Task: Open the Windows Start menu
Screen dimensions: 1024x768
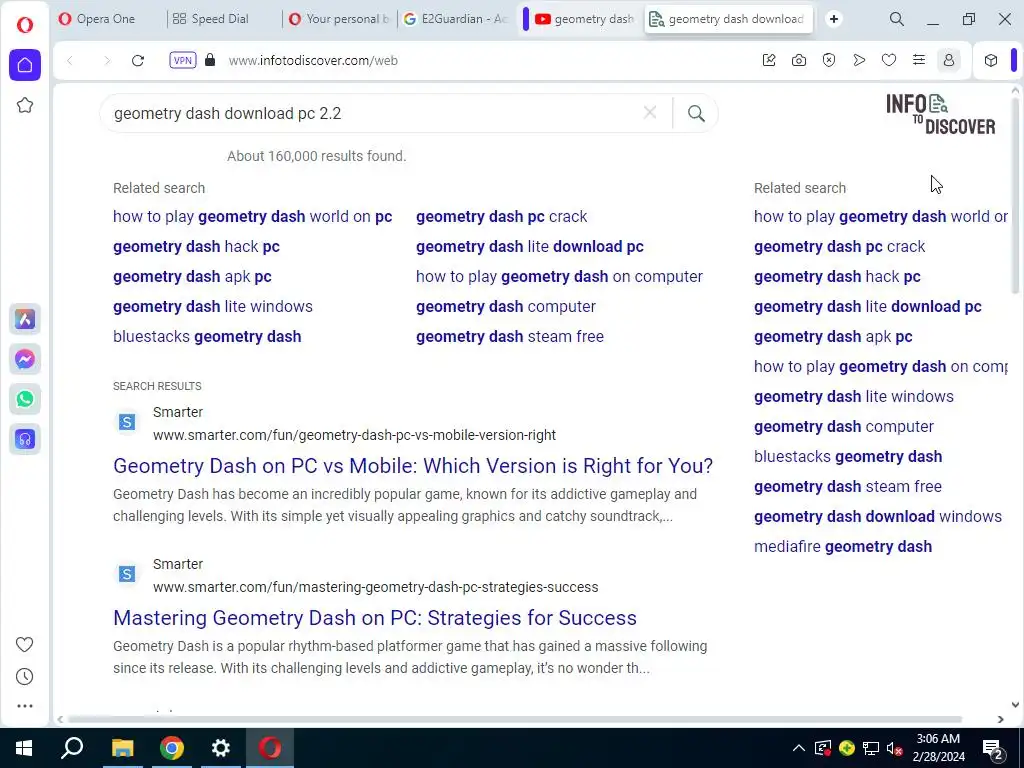Action: (x=24, y=748)
